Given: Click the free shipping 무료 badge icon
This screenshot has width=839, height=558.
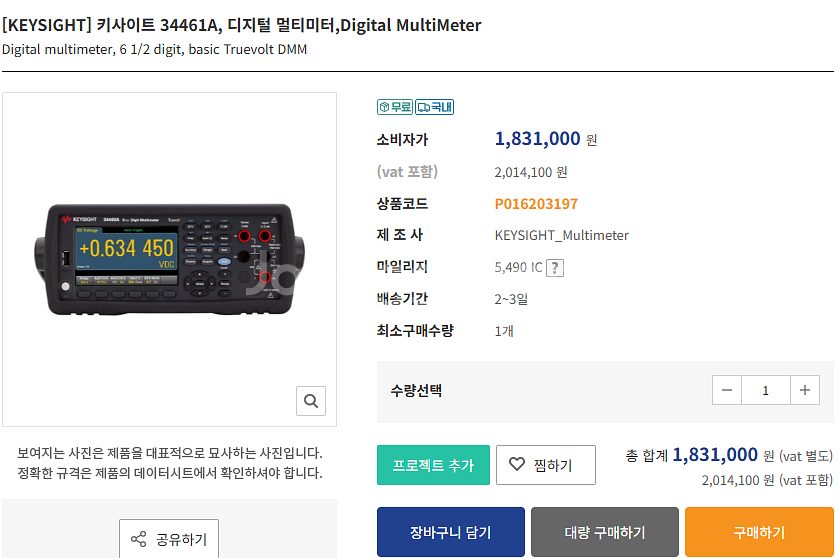Looking at the screenshot, I should pyautogui.click(x=395, y=107).
